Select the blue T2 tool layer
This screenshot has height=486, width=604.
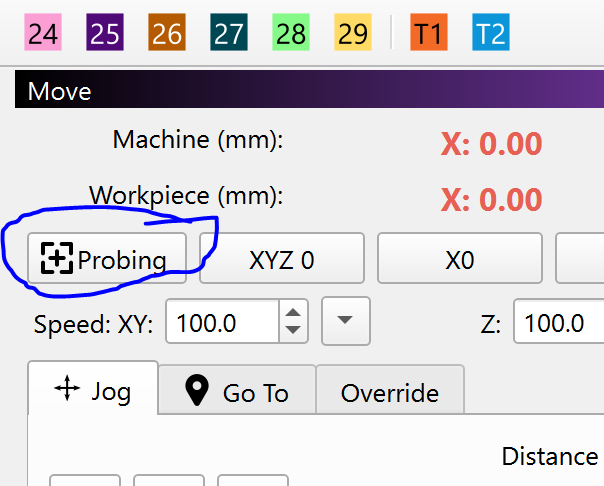(490, 34)
